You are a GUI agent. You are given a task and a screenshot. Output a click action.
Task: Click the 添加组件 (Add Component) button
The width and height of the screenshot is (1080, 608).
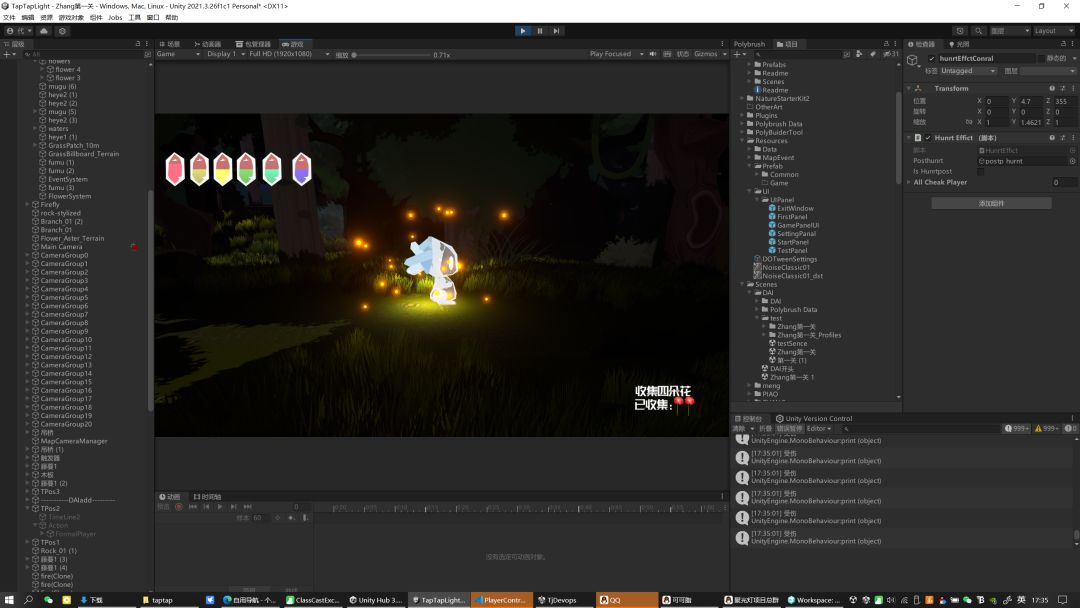click(990, 203)
